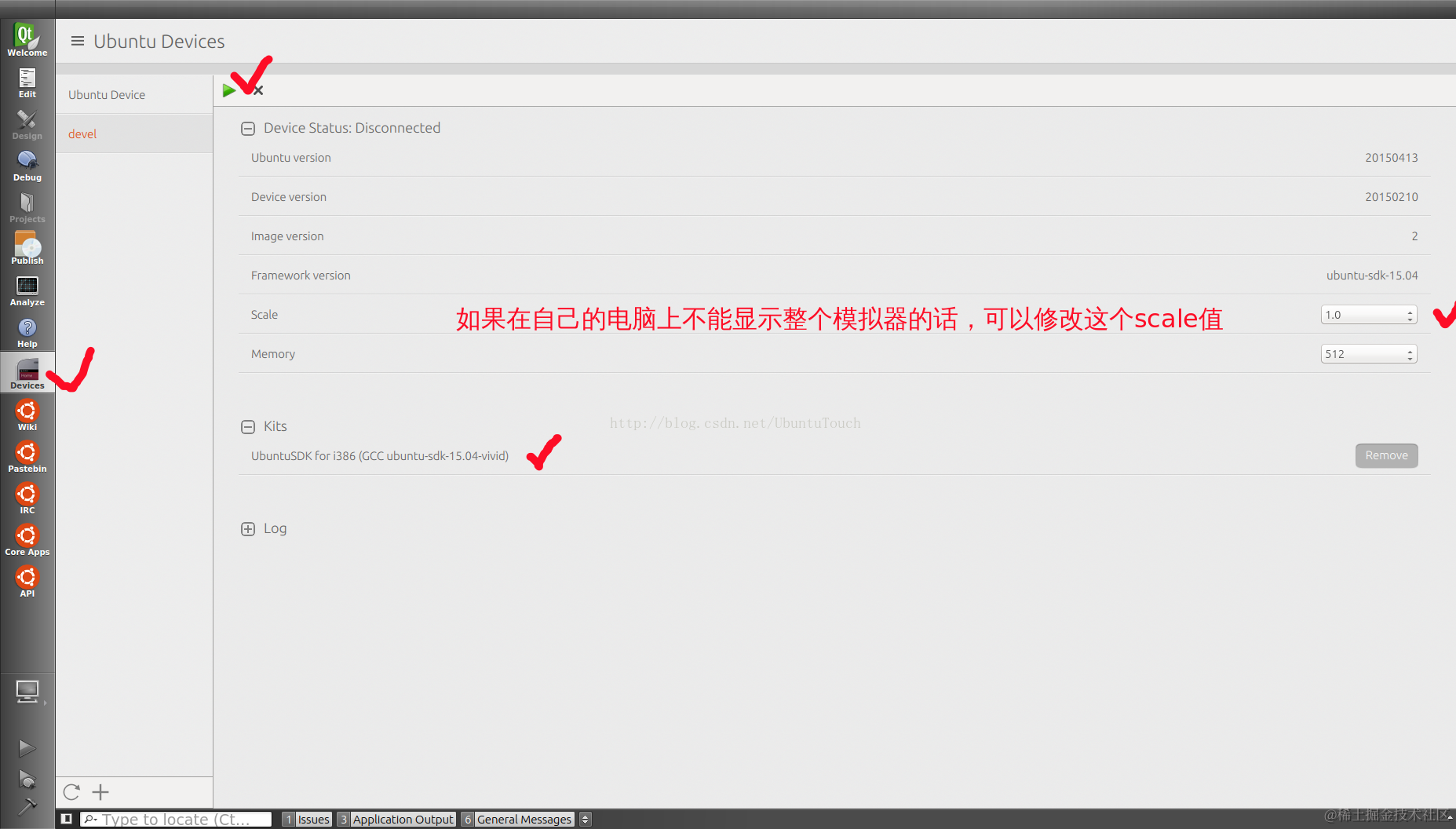This screenshot has height=829, width=1456.
Task: Open the Design mode
Action: (x=27, y=124)
